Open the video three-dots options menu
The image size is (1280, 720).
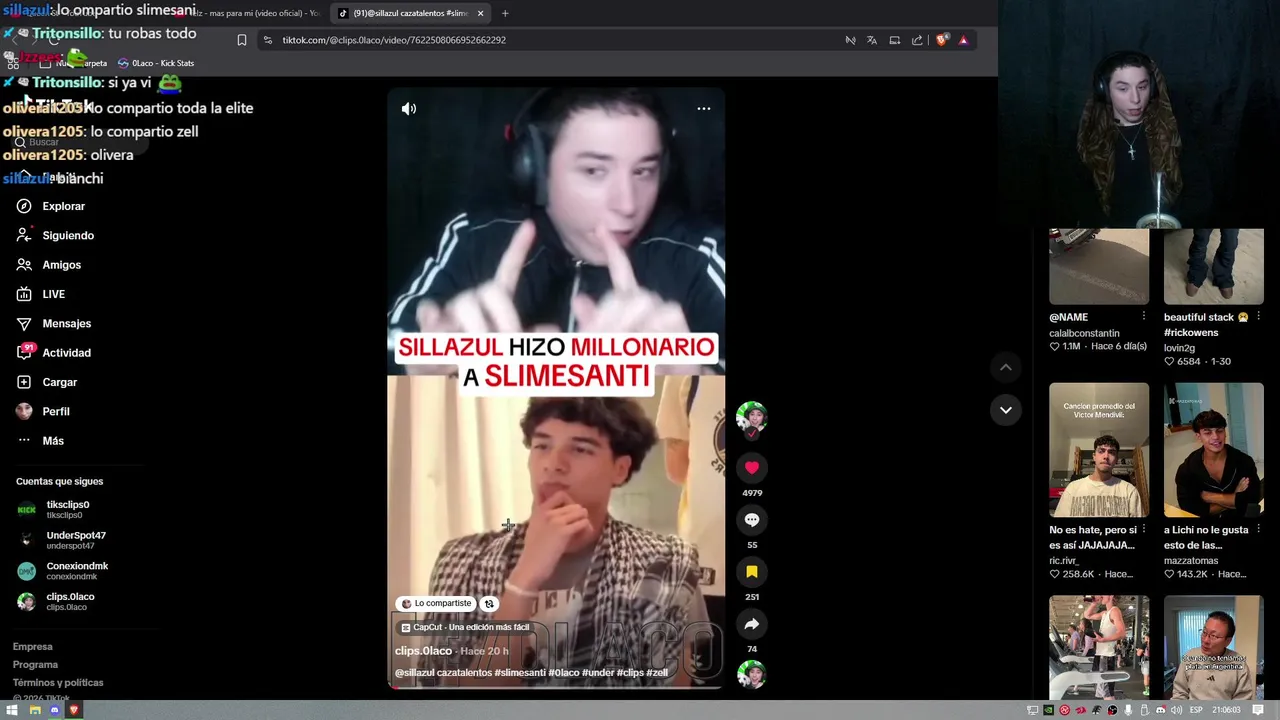tap(704, 109)
